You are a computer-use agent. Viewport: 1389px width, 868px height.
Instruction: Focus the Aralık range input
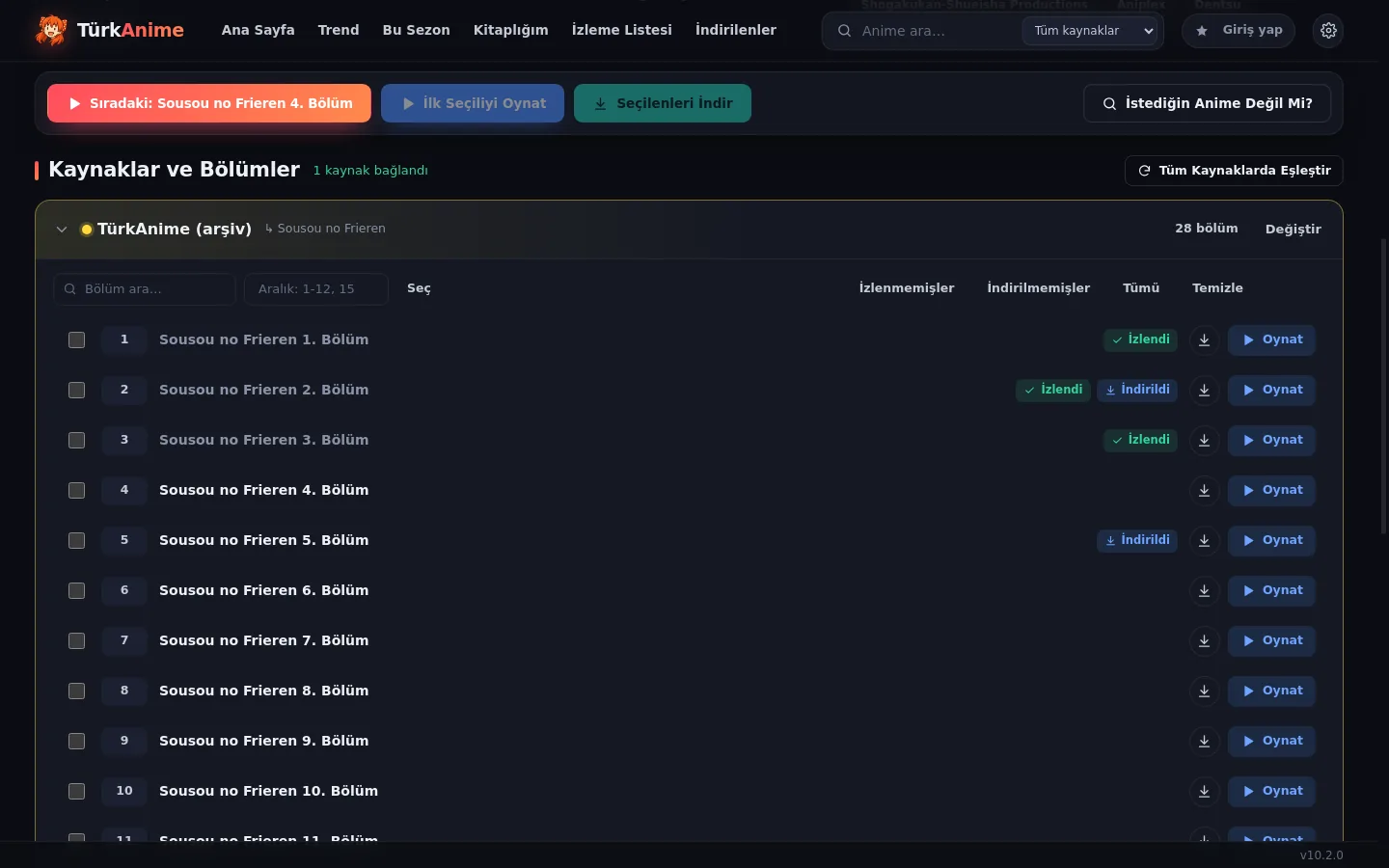click(316, 289)
